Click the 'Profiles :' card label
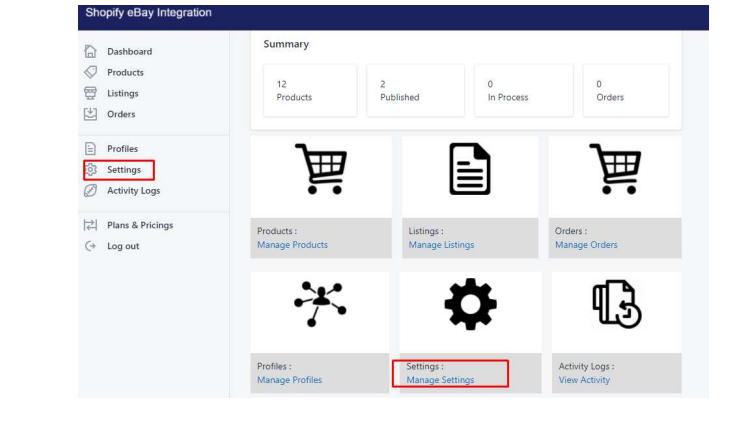 [x=274, y=366]
